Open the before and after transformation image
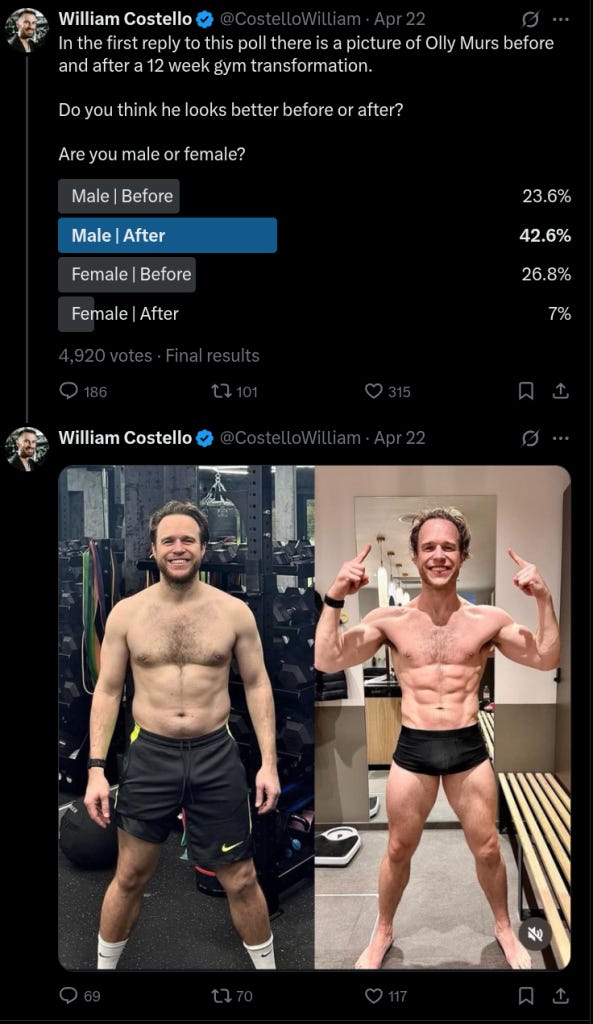This screenshot has width=593, height=1024. [x=314, y=717]
